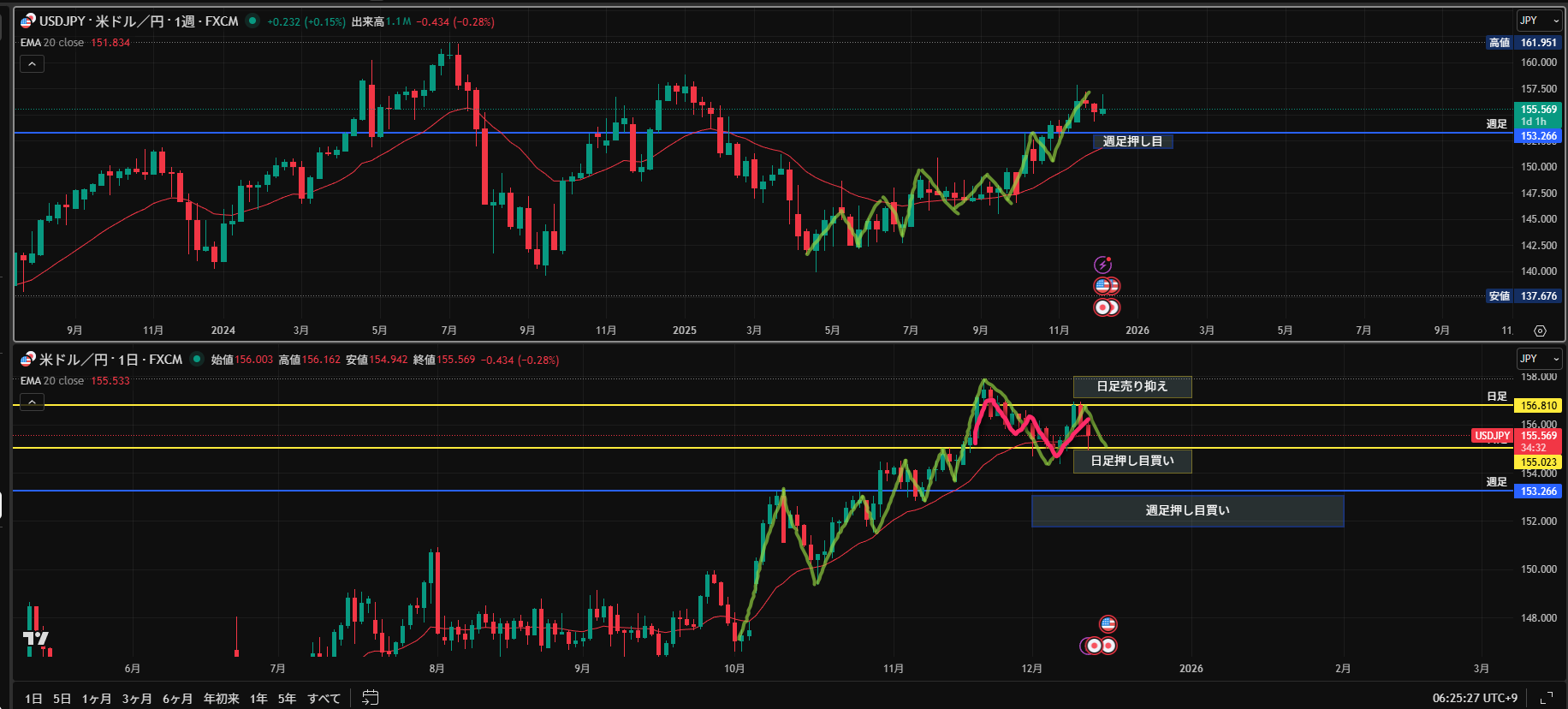Select the 週足押し目買い rectangle annotation

[1187, 510]
